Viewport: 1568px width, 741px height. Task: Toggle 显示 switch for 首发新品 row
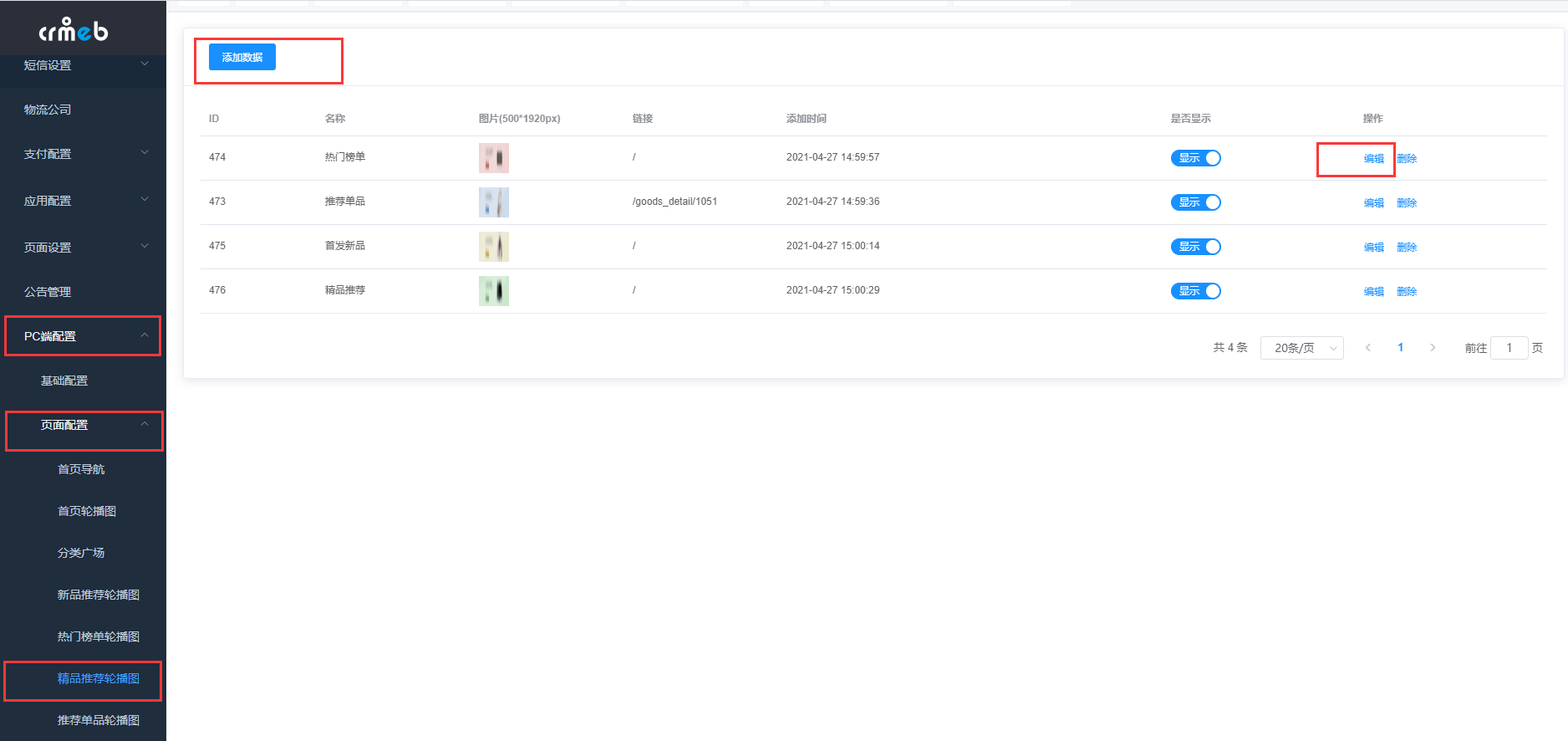(1195, 247)
